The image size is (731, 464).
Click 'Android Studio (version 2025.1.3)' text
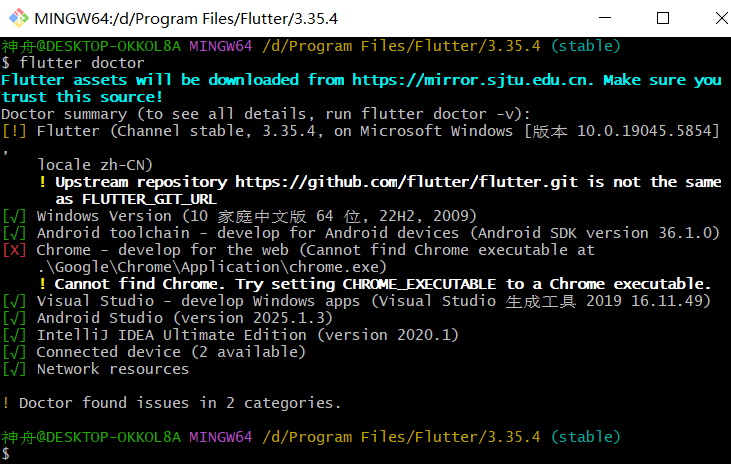pyautogui.click(x=185, y=319)
